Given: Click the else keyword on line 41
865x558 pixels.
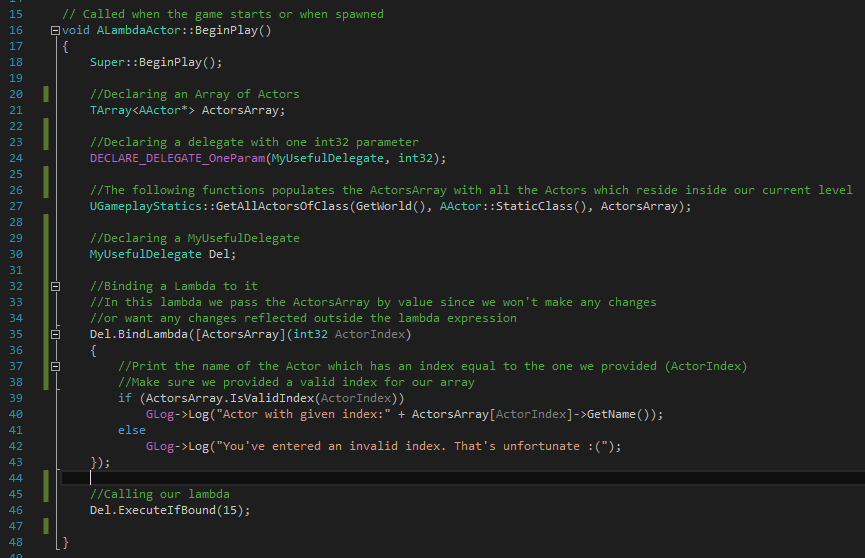Looking at the screenshot, I should coord(132,430).
